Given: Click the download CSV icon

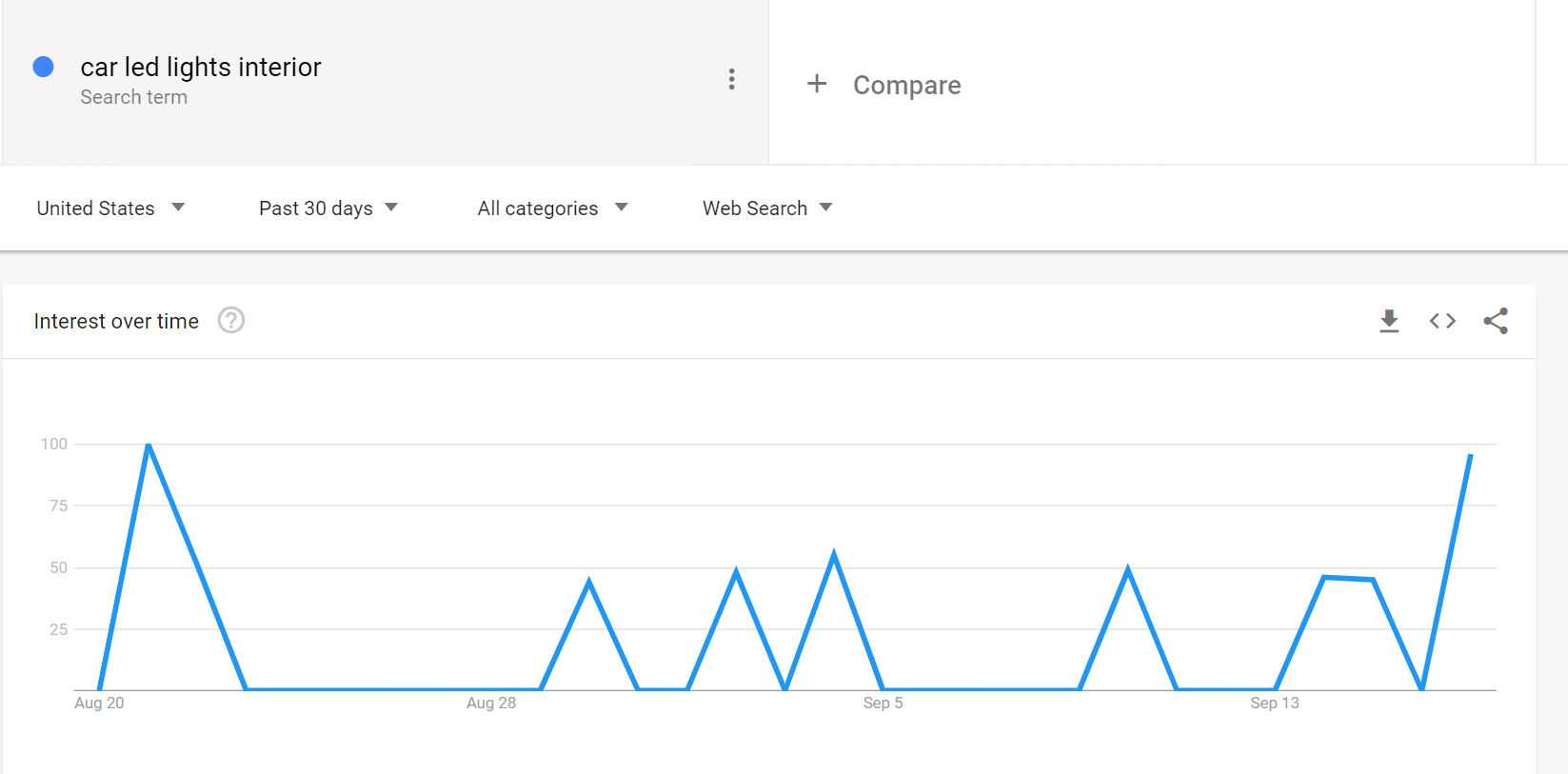Looking at the screenshot, I should point(1389,321).
